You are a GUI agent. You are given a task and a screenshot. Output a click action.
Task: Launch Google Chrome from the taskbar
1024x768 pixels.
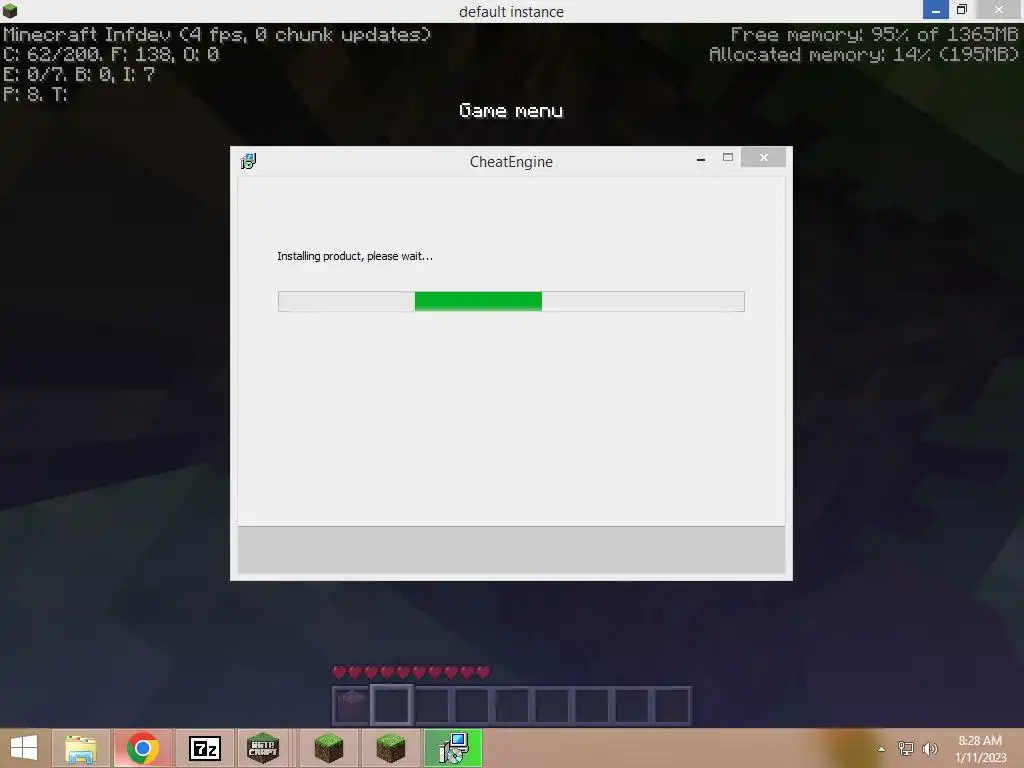pos(143,748)
